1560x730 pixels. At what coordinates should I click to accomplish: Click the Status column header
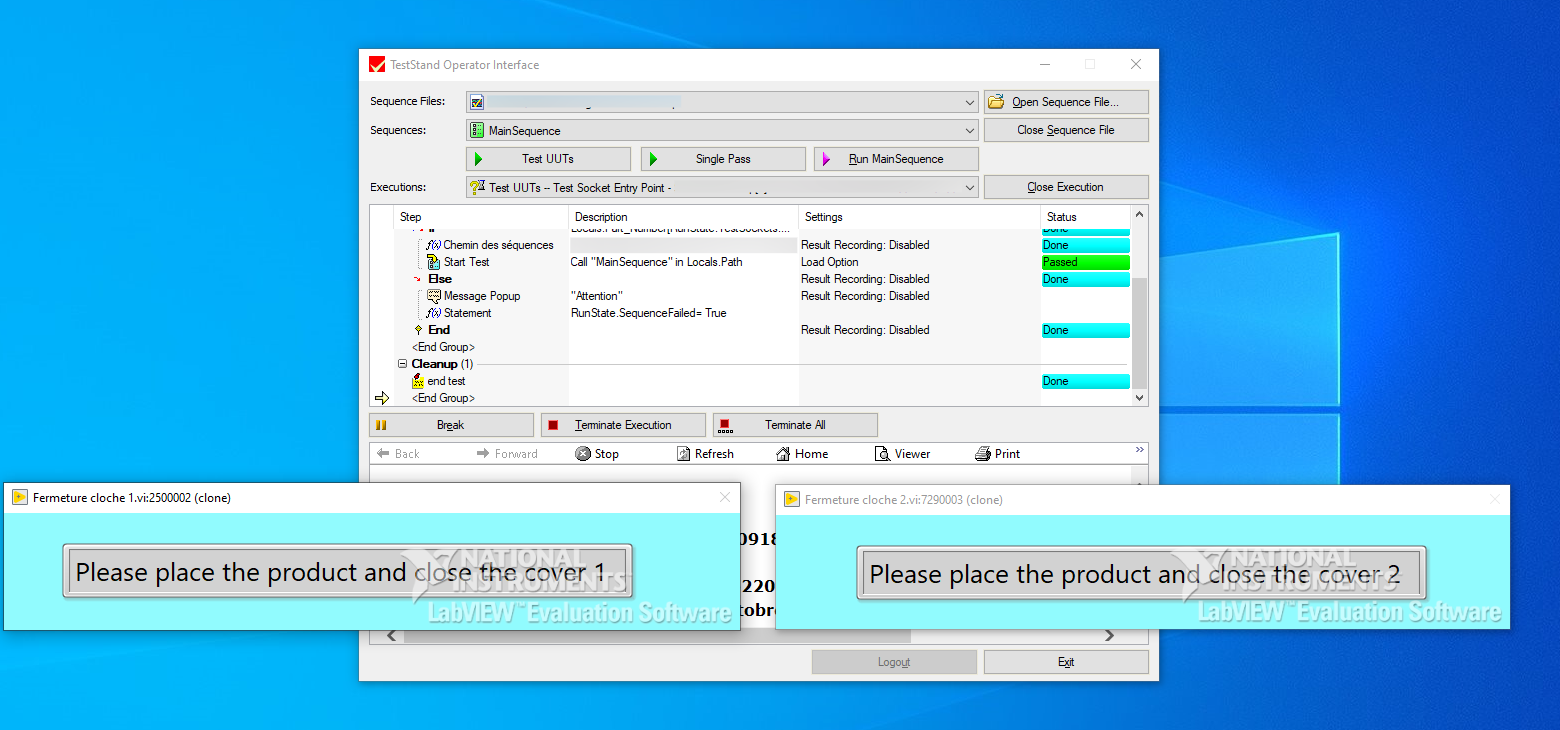[1061, 217]
